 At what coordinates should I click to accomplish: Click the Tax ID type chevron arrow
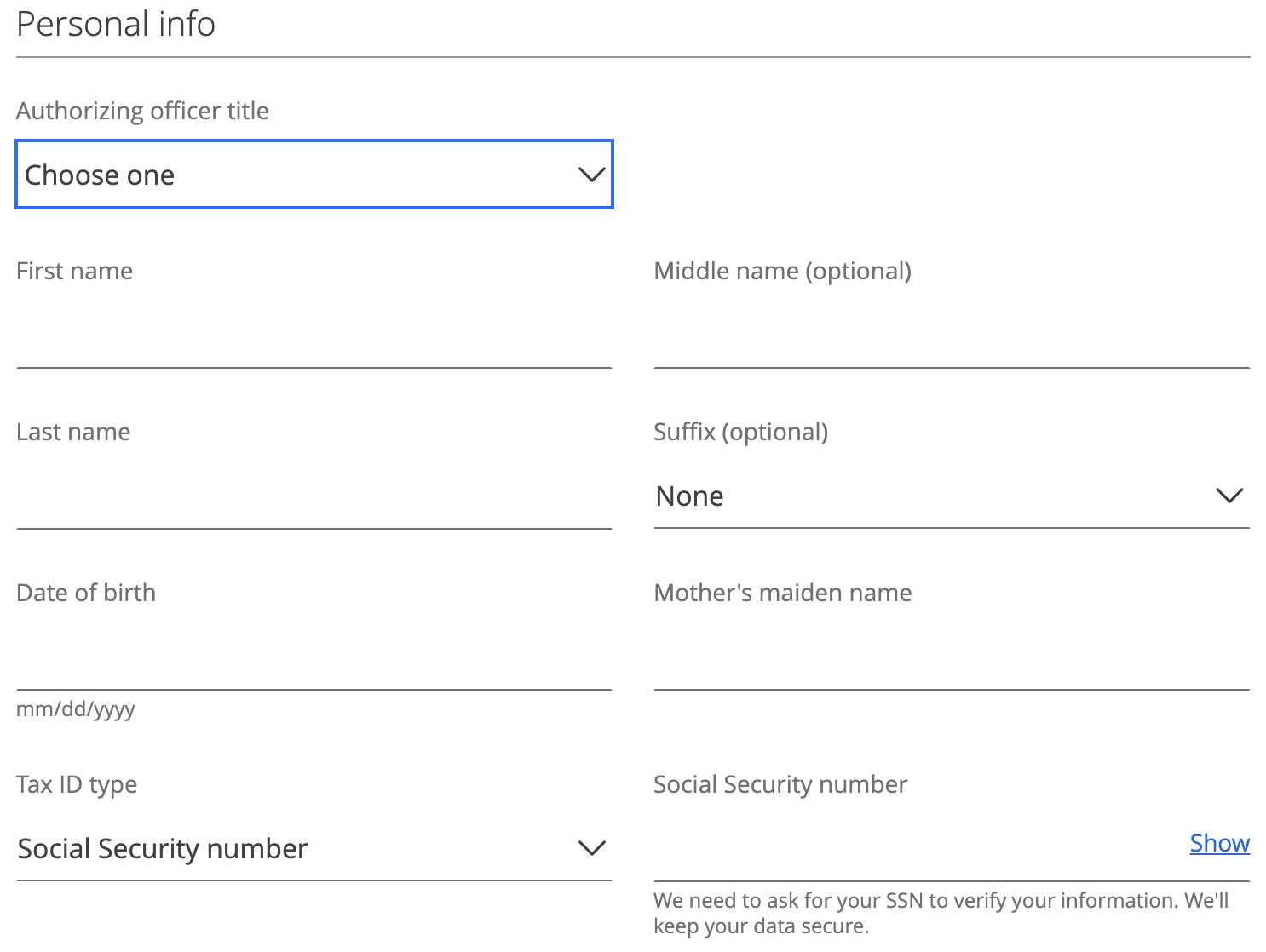pyautogui.click(x=590, y=848)
